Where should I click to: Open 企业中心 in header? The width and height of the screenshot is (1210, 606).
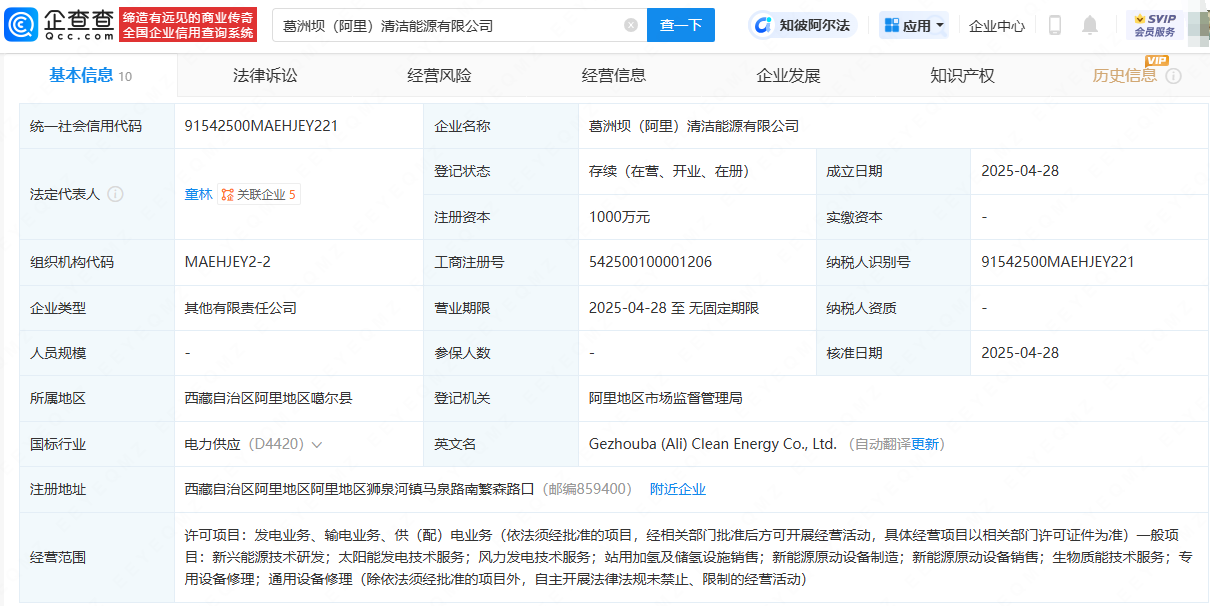point(997,25)
